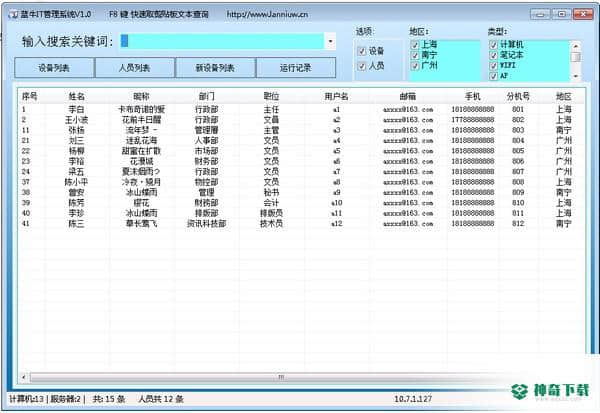The image size is (600, 413).
Task: Click the position cell 主任
Action: click(x=271, y=109)
